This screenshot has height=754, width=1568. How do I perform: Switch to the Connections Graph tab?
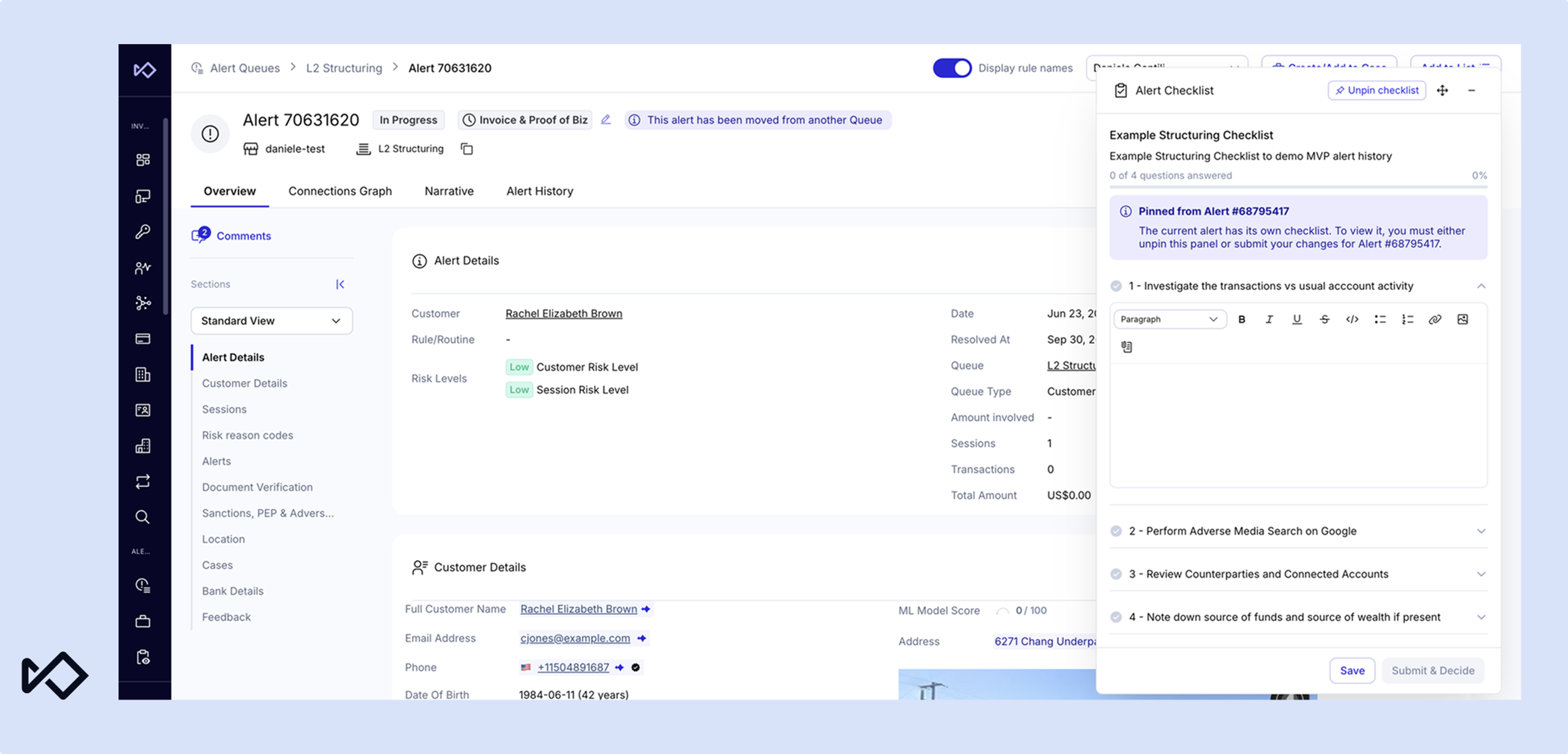click(340, 191)
